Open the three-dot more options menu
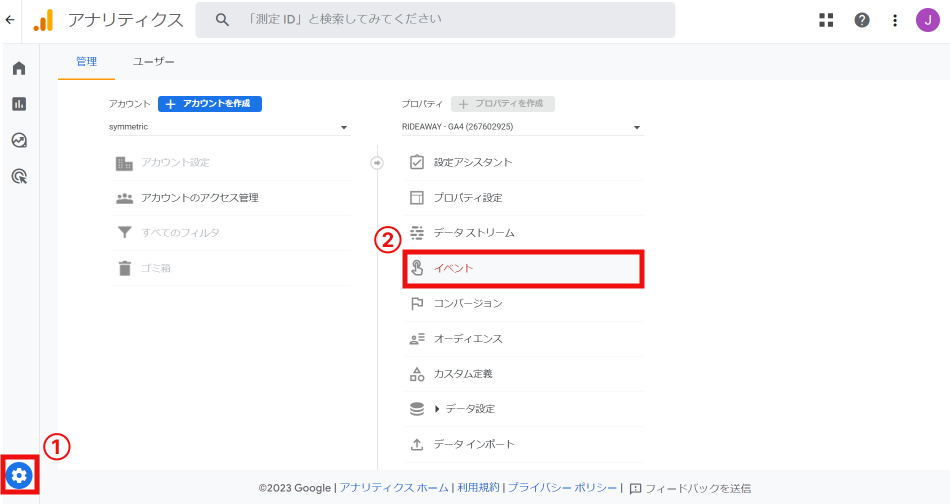 click(895, 20)
